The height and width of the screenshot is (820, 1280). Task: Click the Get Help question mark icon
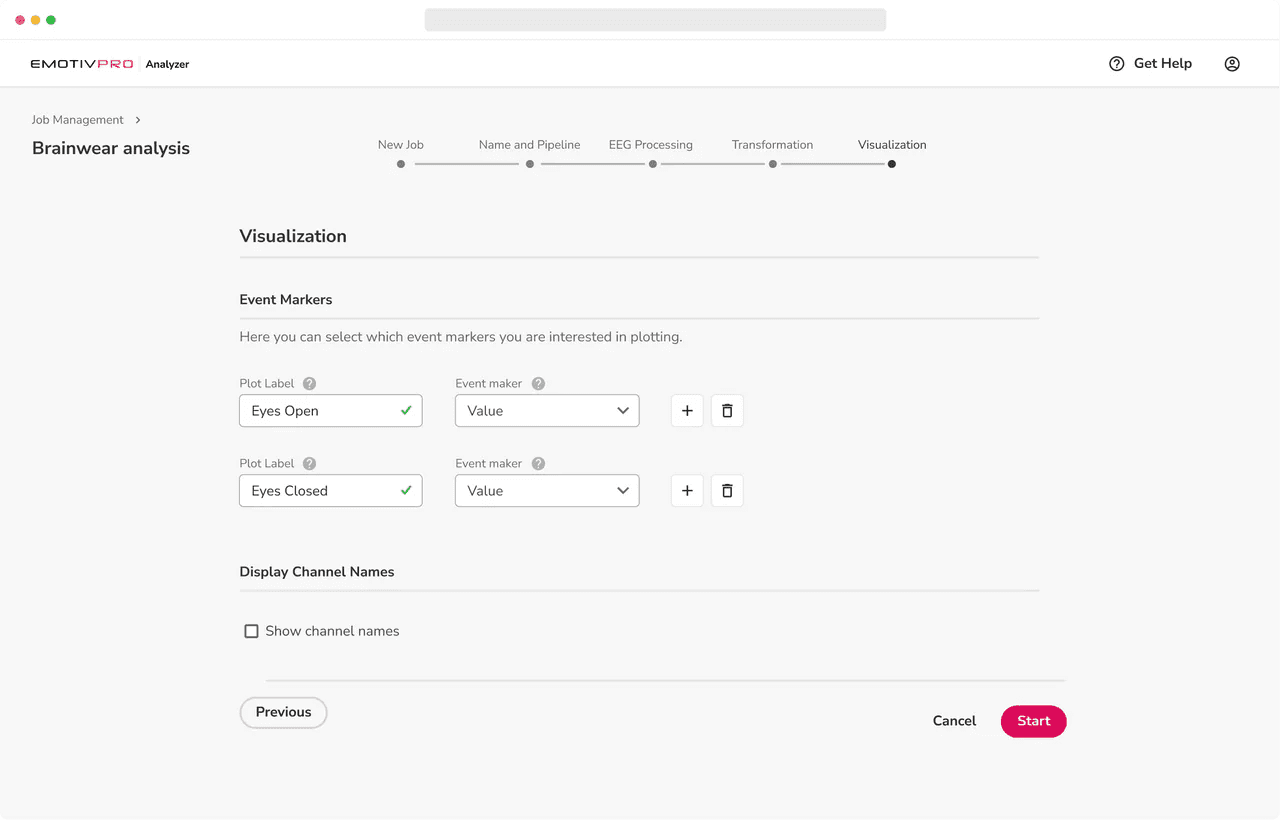coord(1115,63)
